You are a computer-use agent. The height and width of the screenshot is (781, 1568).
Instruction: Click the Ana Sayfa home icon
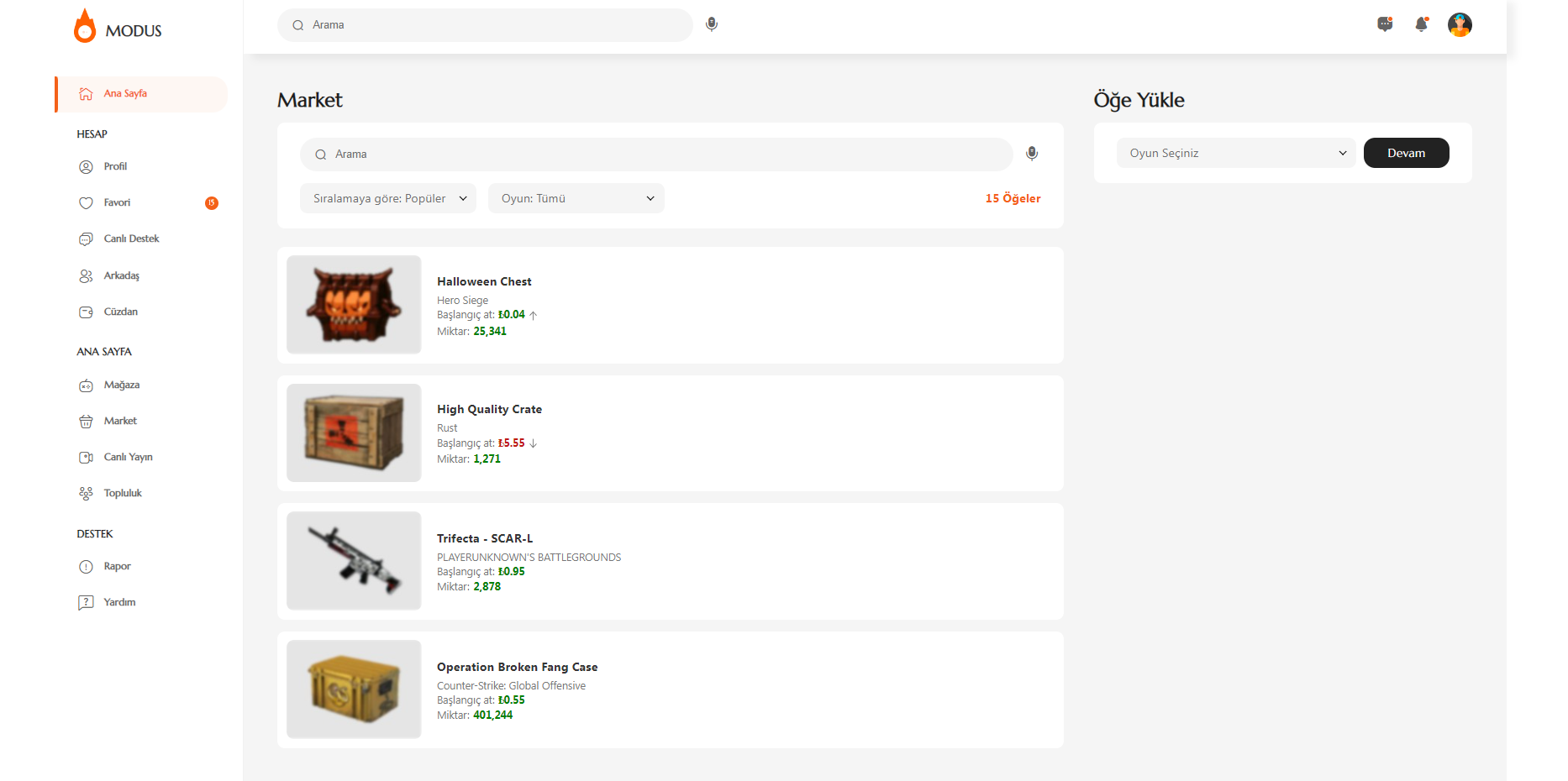[86, 94]
